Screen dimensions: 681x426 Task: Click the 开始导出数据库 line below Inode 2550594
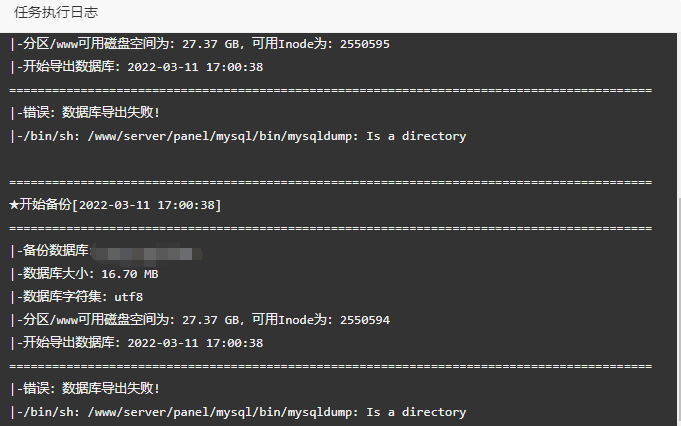pos(136,343)
